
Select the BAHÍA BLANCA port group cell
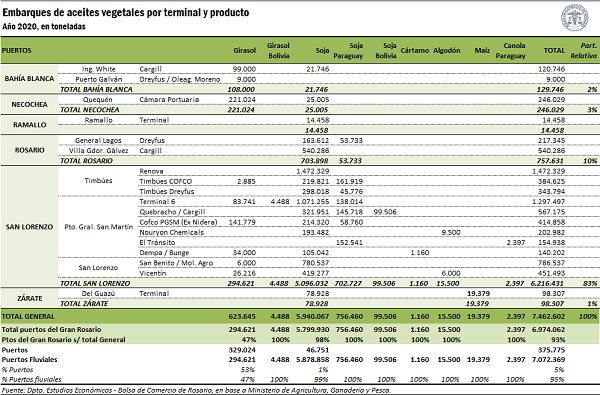(x=29, y=78)
